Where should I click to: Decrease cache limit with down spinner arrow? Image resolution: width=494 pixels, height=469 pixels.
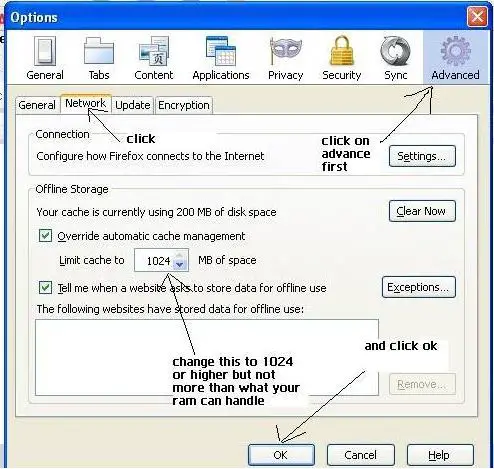click(x=180, y=265)
